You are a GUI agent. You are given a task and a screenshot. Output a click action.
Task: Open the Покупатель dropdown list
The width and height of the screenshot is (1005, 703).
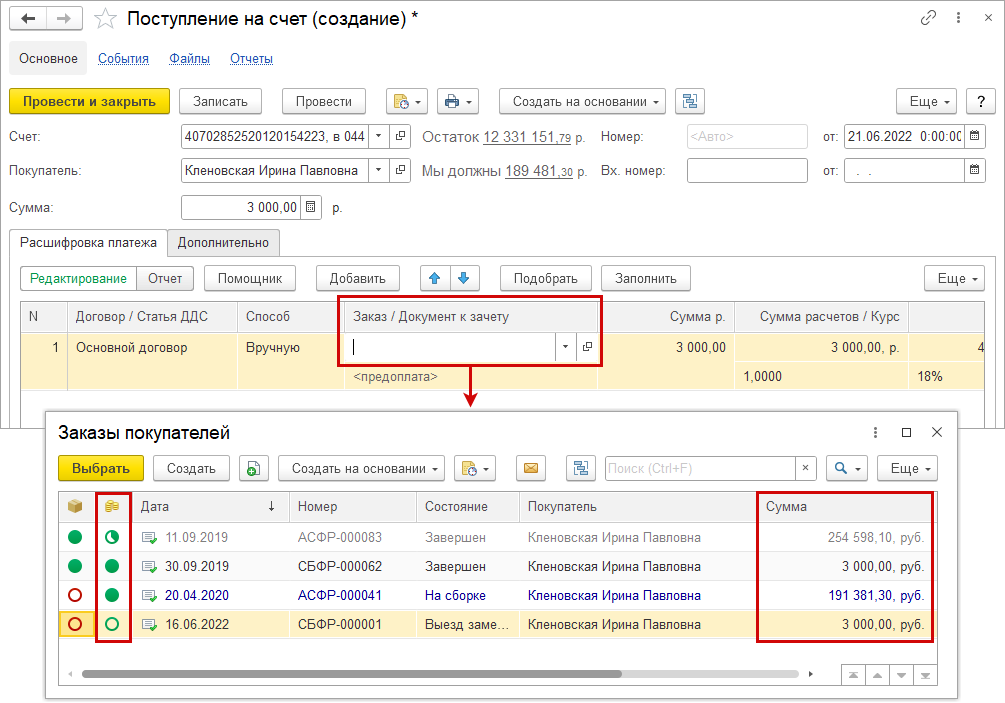pyautogui.click(x=378, y=171)
